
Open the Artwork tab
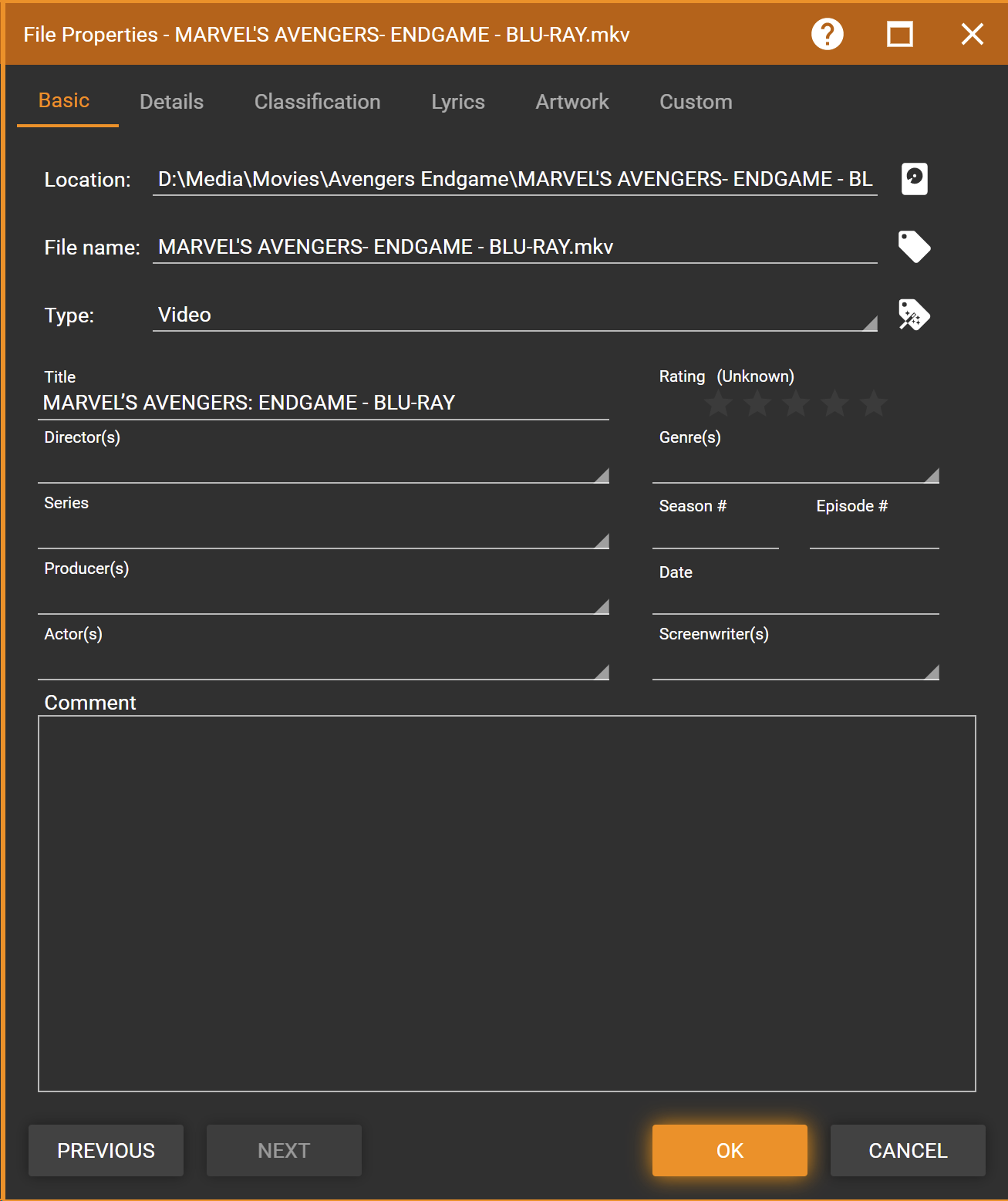571,102
